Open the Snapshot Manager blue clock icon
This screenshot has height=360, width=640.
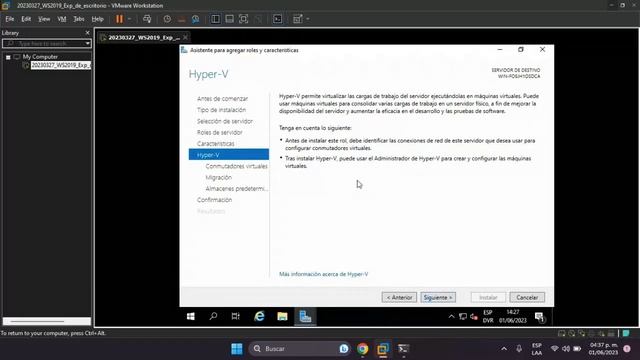point(196,19)
